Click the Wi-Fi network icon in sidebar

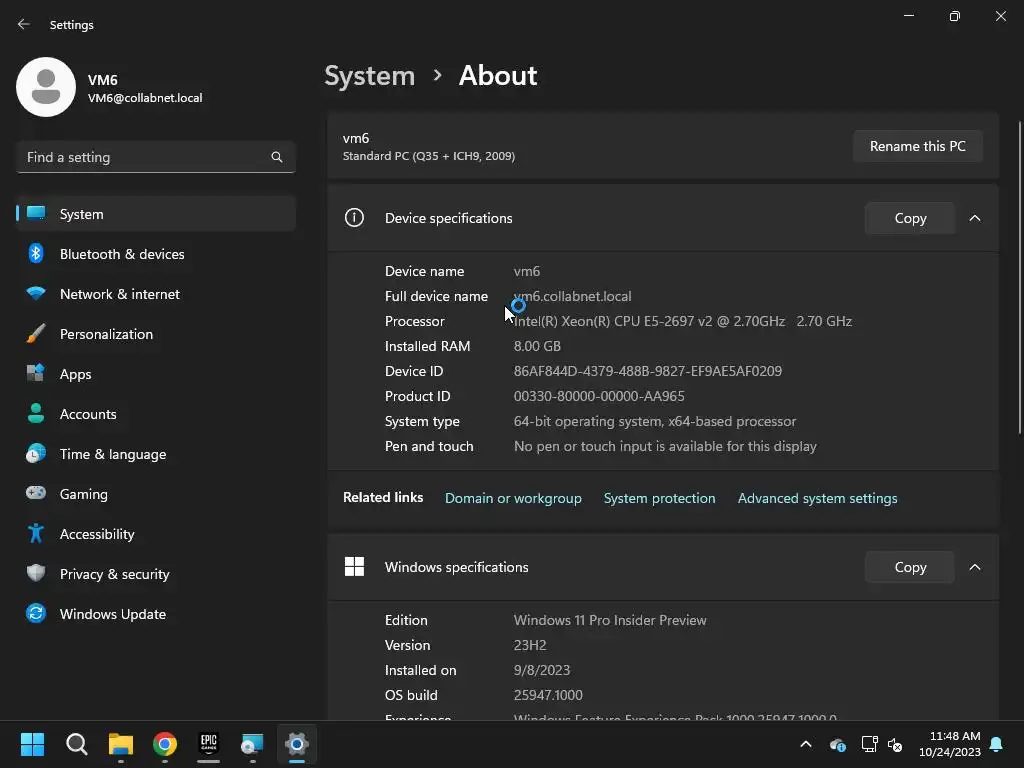click(36, 293)
